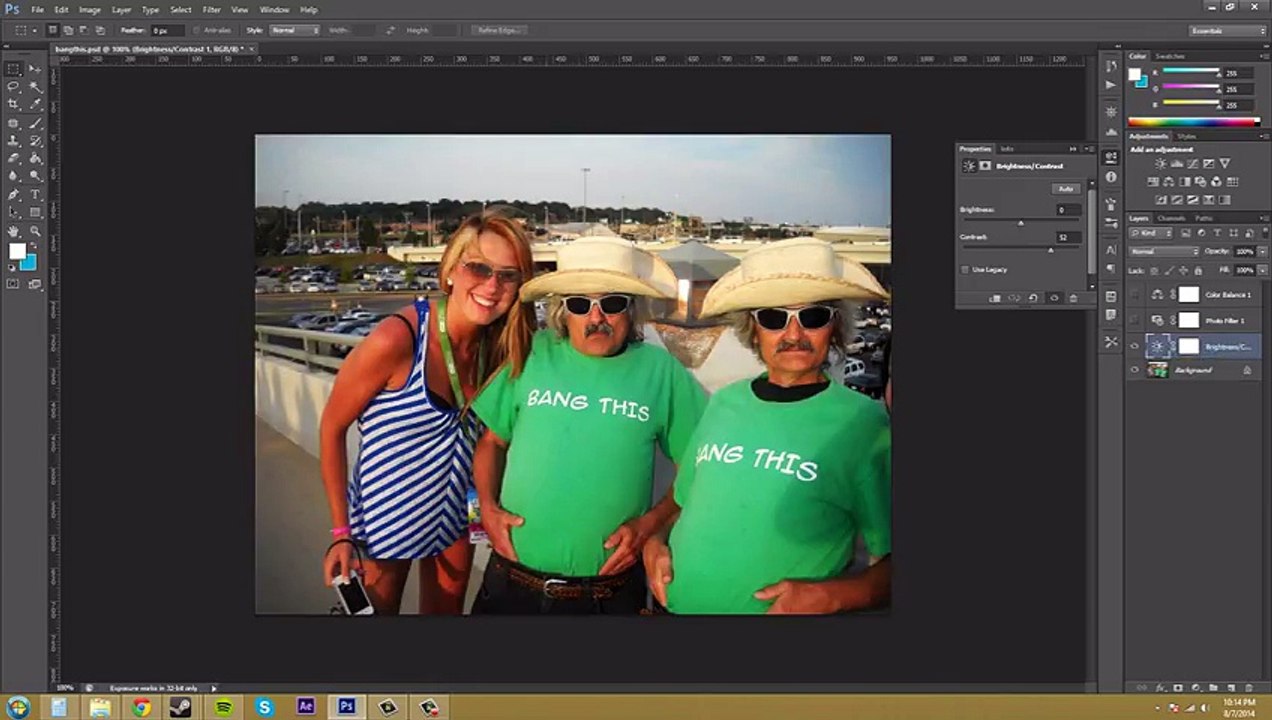Click the Refine Edge button

[501, 30]
